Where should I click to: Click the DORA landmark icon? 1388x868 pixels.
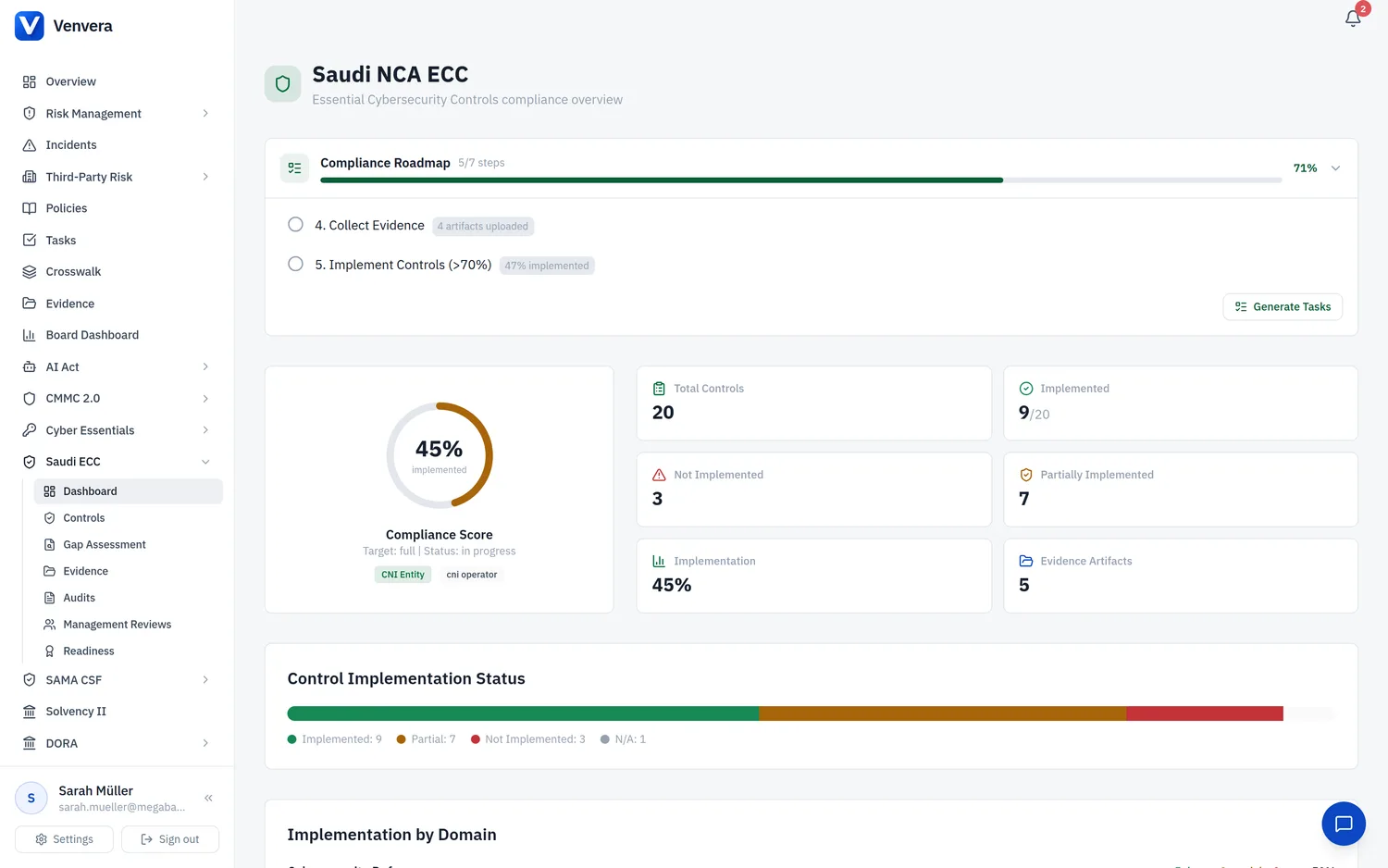point(30,743)
